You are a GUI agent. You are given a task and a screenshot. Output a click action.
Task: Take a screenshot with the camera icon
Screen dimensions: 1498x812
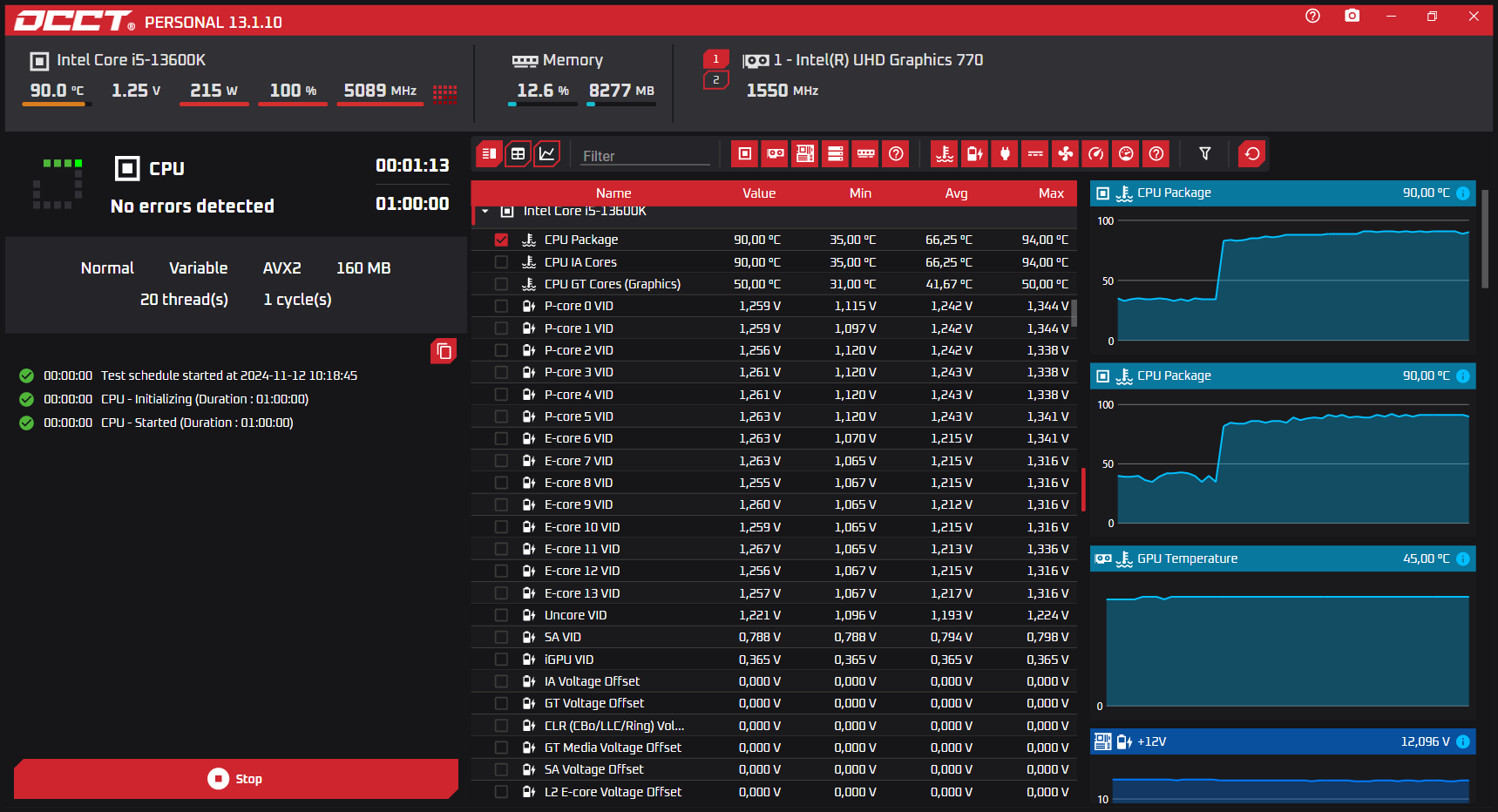[x=1352, y=16]
